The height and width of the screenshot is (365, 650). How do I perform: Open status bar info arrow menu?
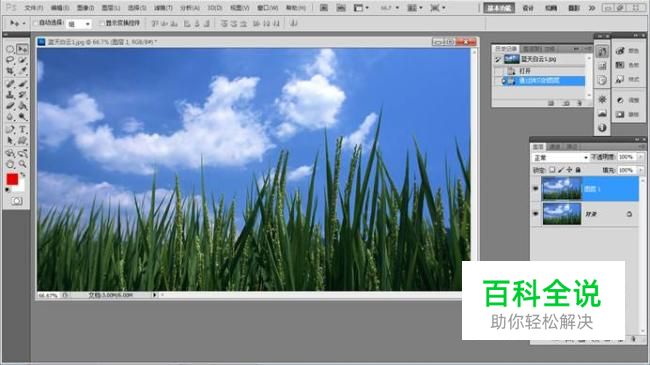[x=155, y=295]
